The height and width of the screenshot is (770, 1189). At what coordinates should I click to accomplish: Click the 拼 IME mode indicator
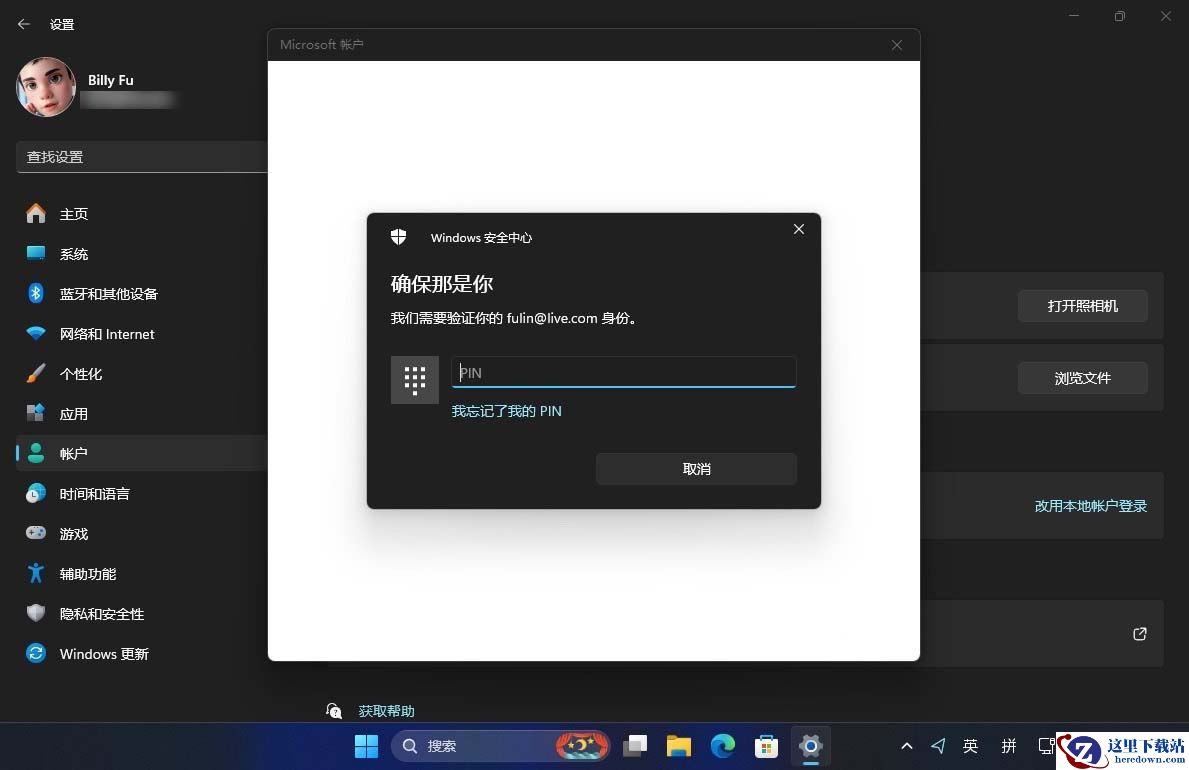(1009, 746)
